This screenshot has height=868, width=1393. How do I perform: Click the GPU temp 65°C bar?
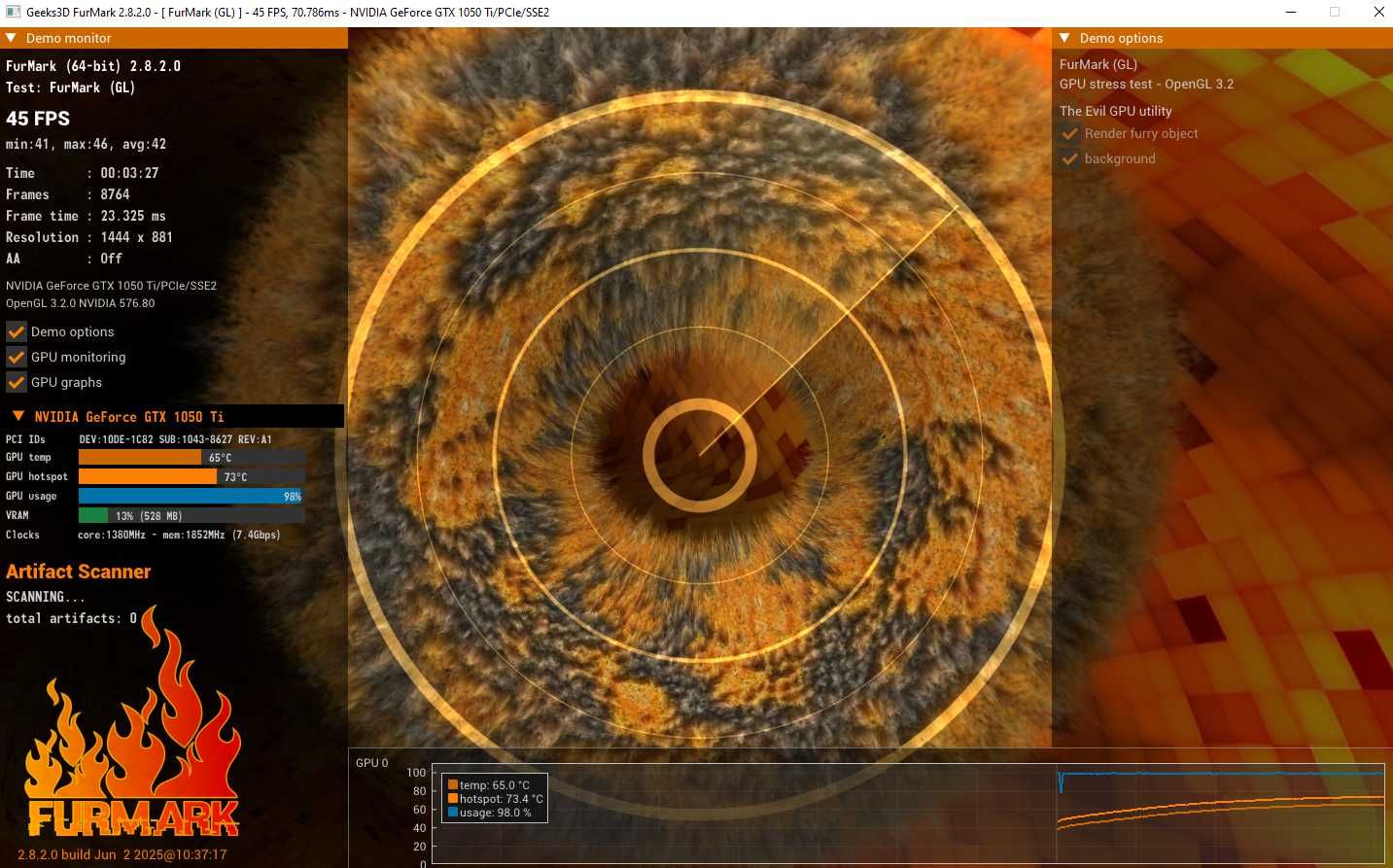[x=192, y=457]
